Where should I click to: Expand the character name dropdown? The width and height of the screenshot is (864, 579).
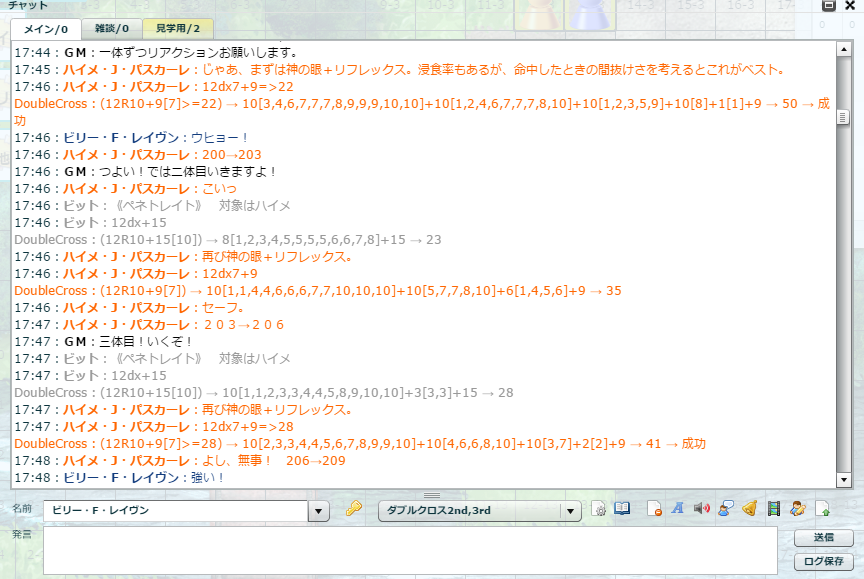(x=319, y=511)
